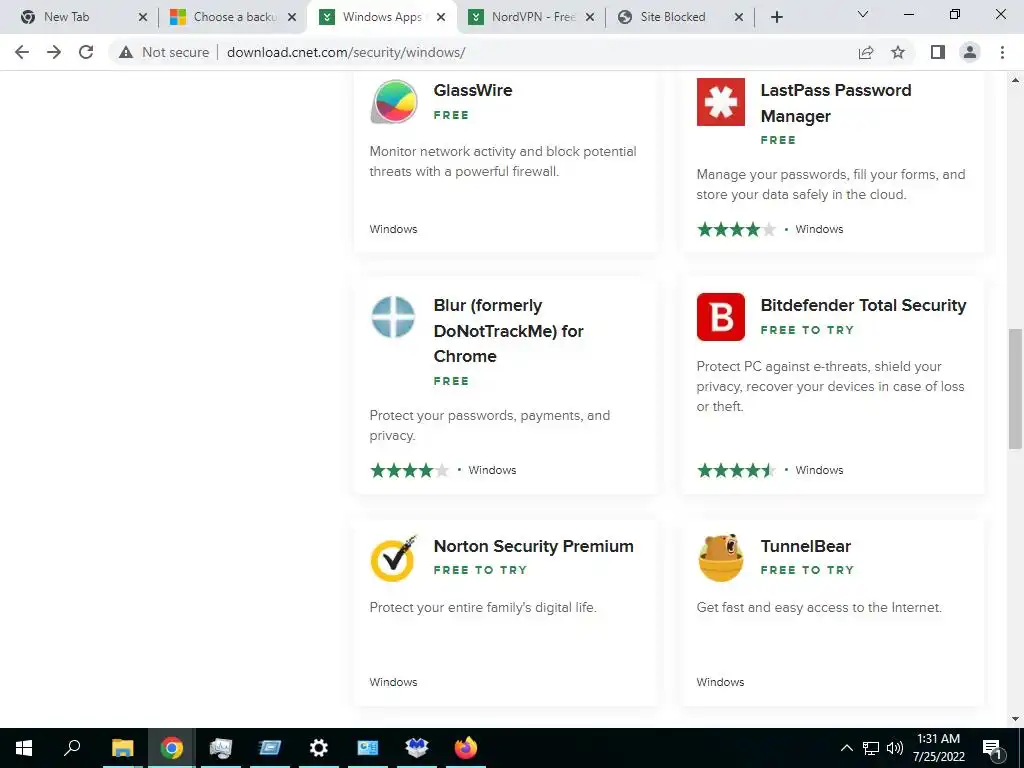Open LastPass Password Manager title link

(836, 103)
